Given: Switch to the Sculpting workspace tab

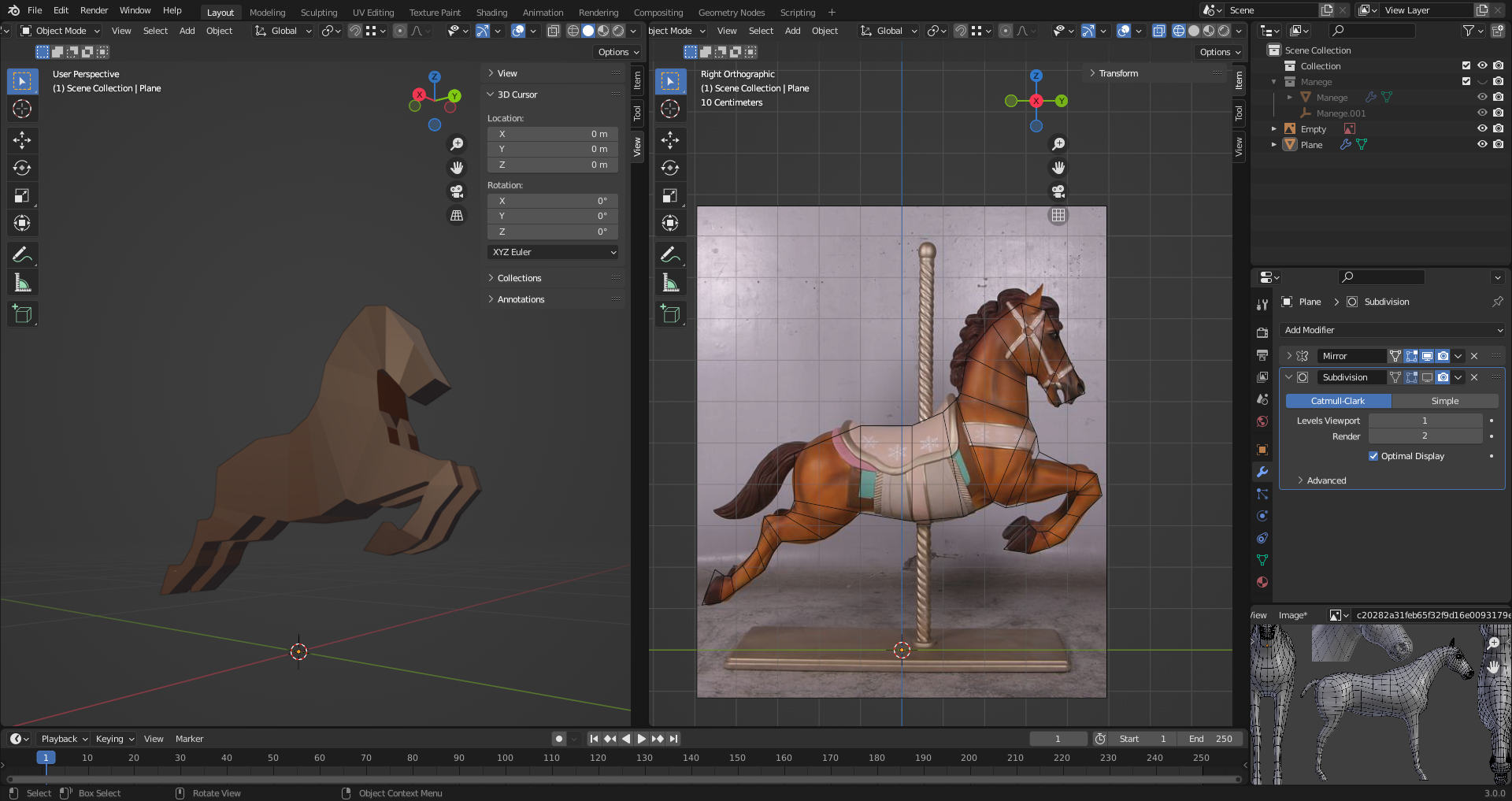Looking at the screenshot, I should [318, 12].
